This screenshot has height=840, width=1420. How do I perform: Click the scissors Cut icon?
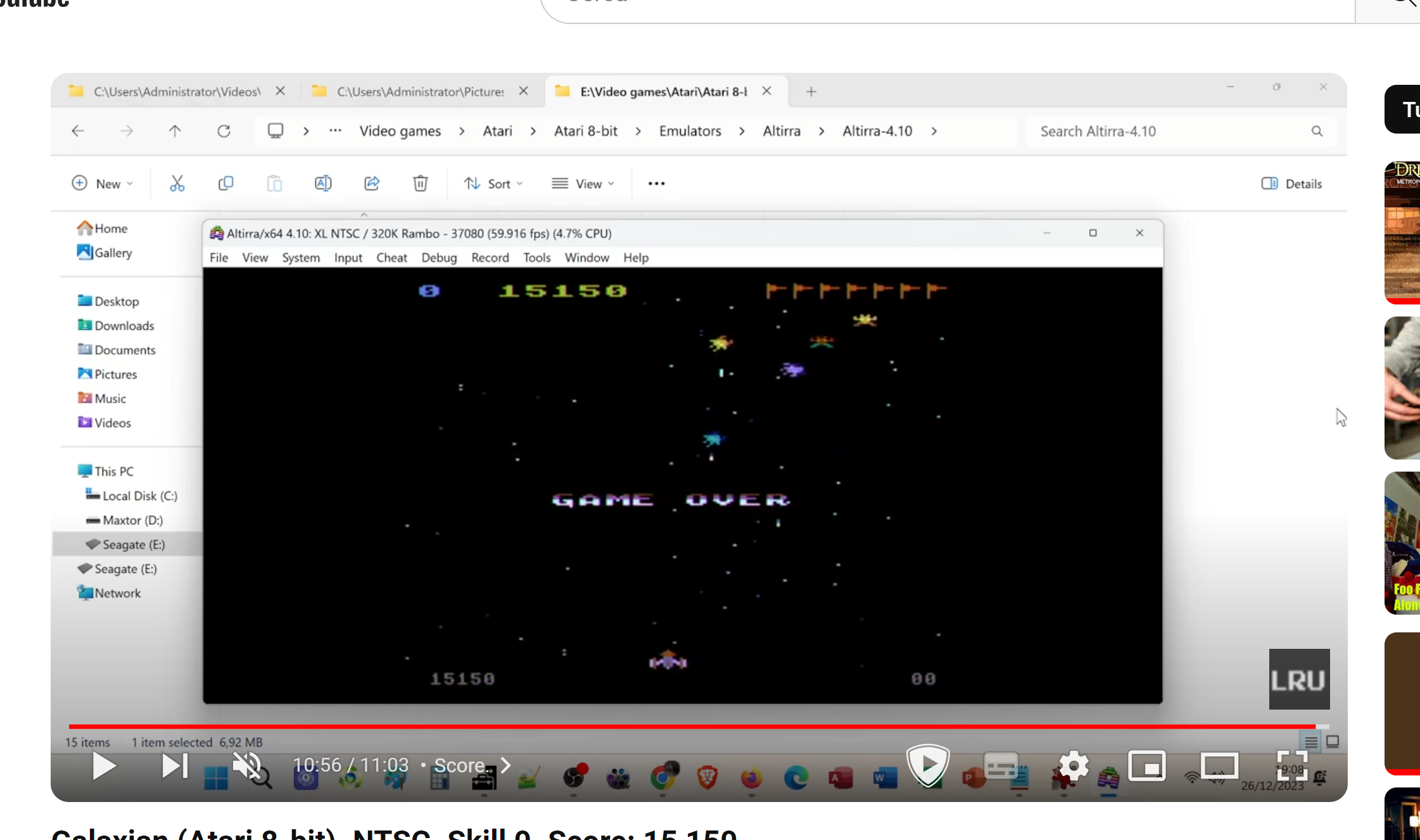coord(177,184)
